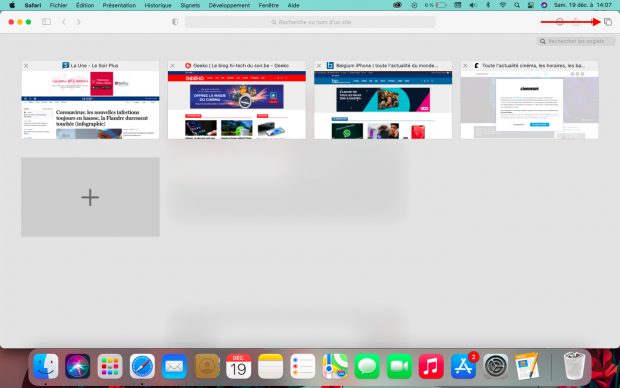Launch Music from the Dock
This screenshot has width=620, height=388.
[431, 366]
